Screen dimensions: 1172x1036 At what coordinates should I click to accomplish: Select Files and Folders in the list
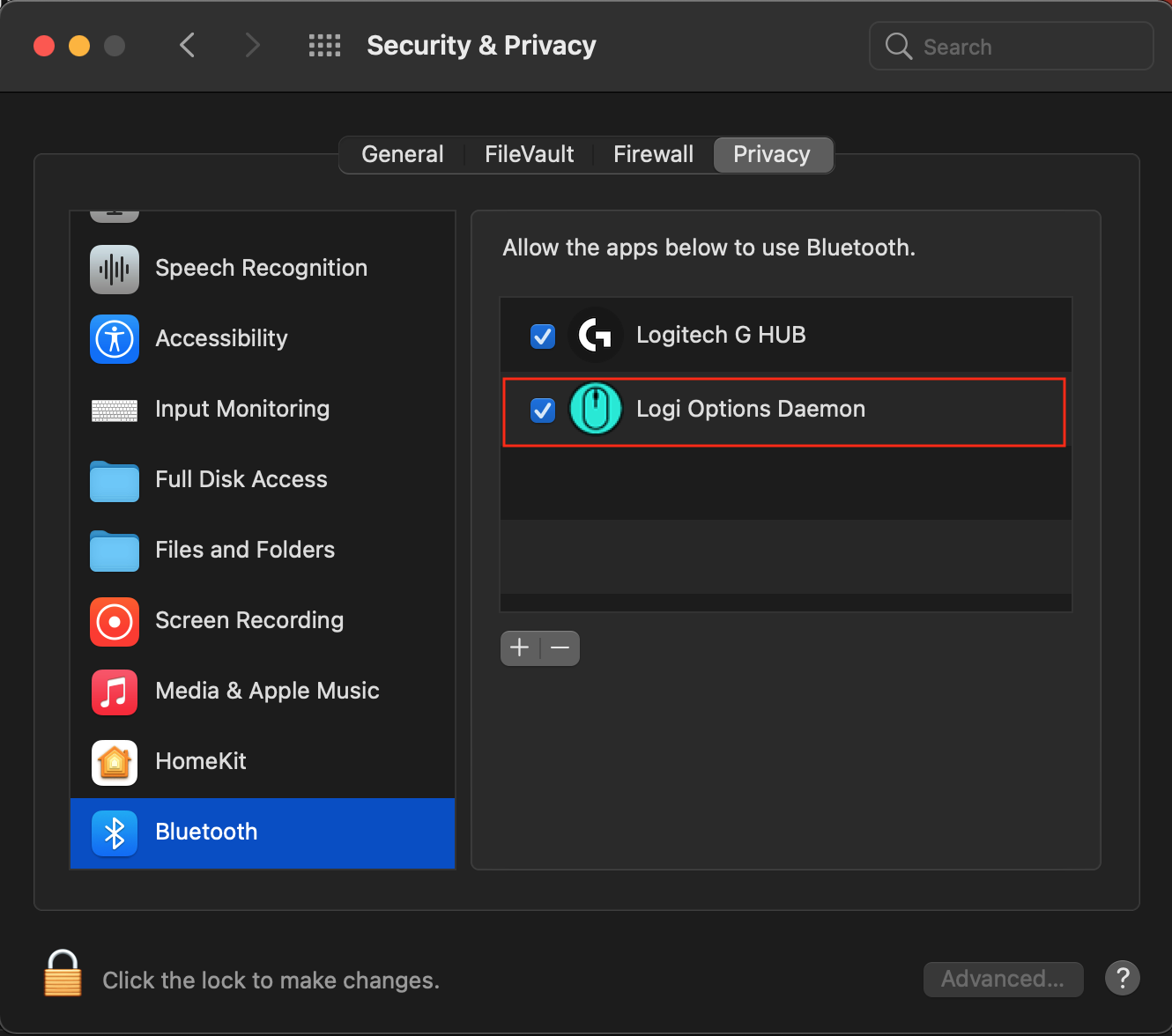245,551
